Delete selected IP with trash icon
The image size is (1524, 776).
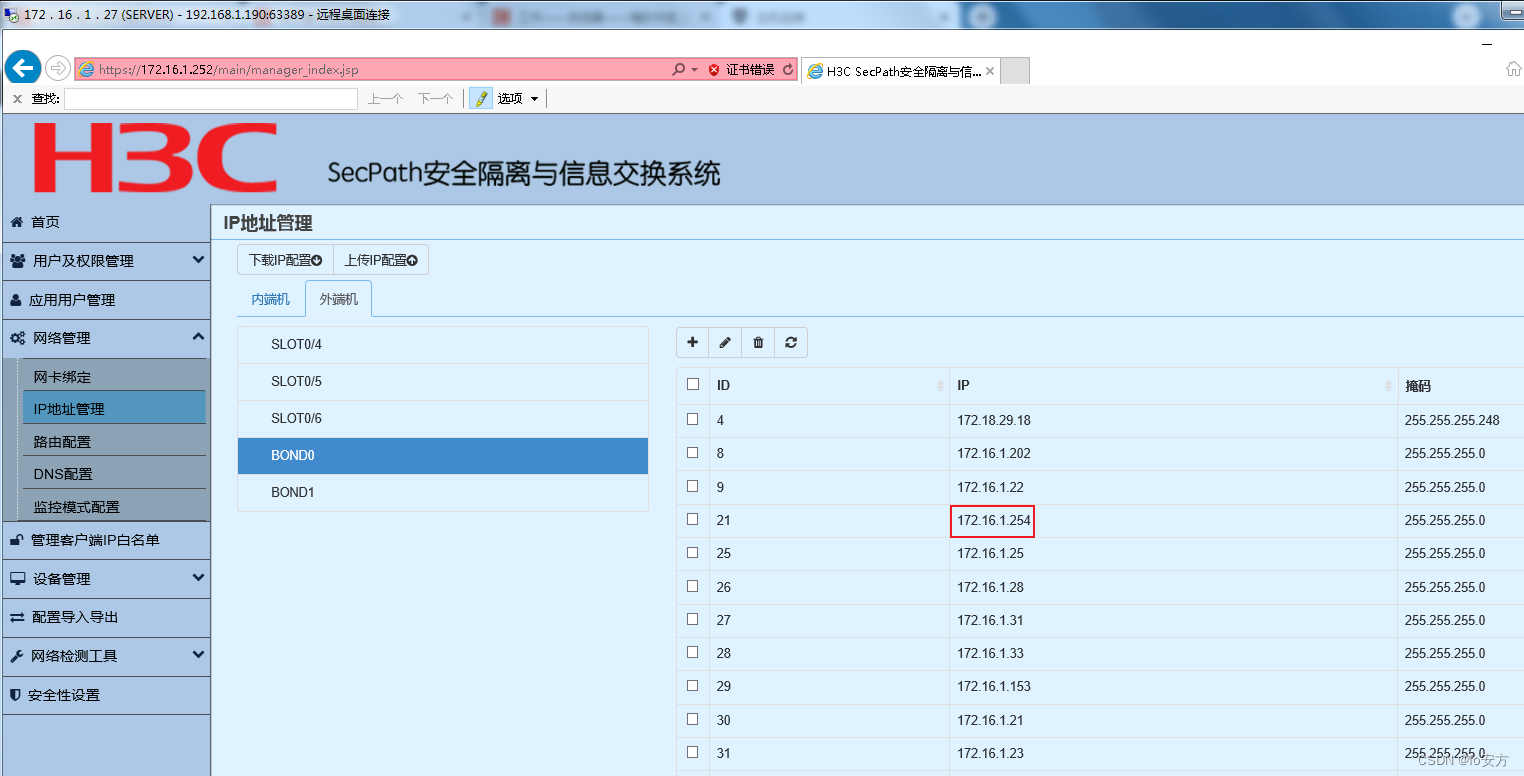click(x=758, y=342)
